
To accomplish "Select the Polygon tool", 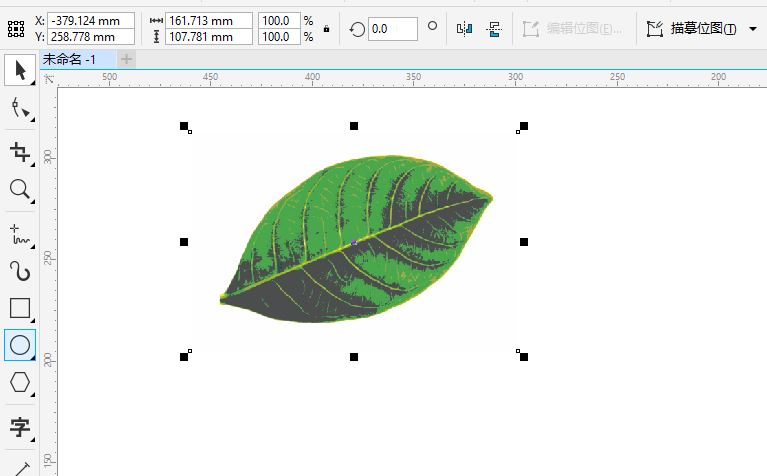I will pyautogui.click(x=20, y=382).
